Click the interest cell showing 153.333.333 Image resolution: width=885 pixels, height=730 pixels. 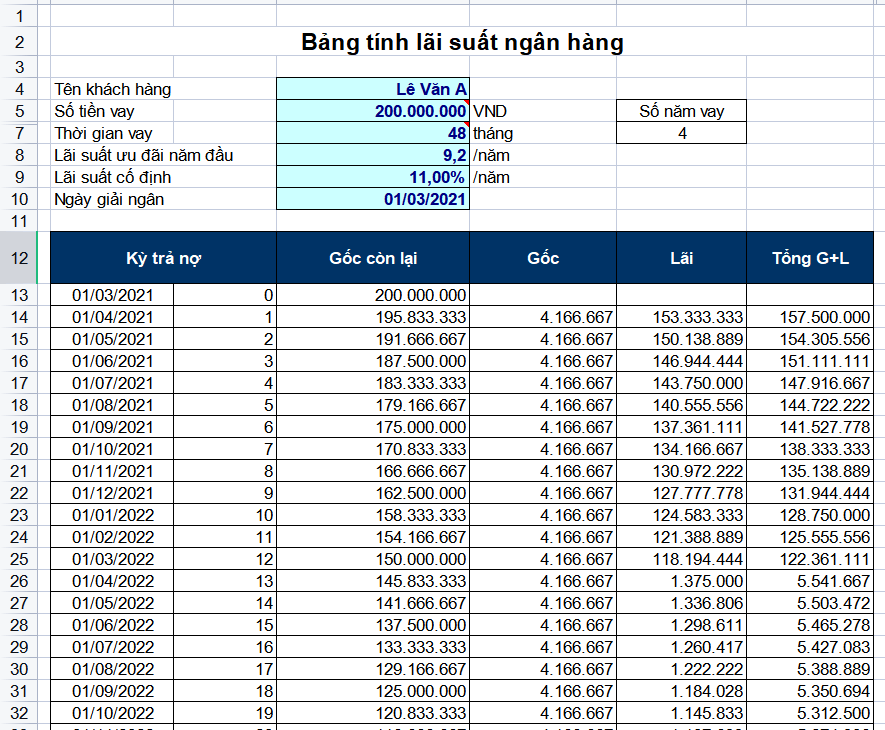click(x=681, y=317)
